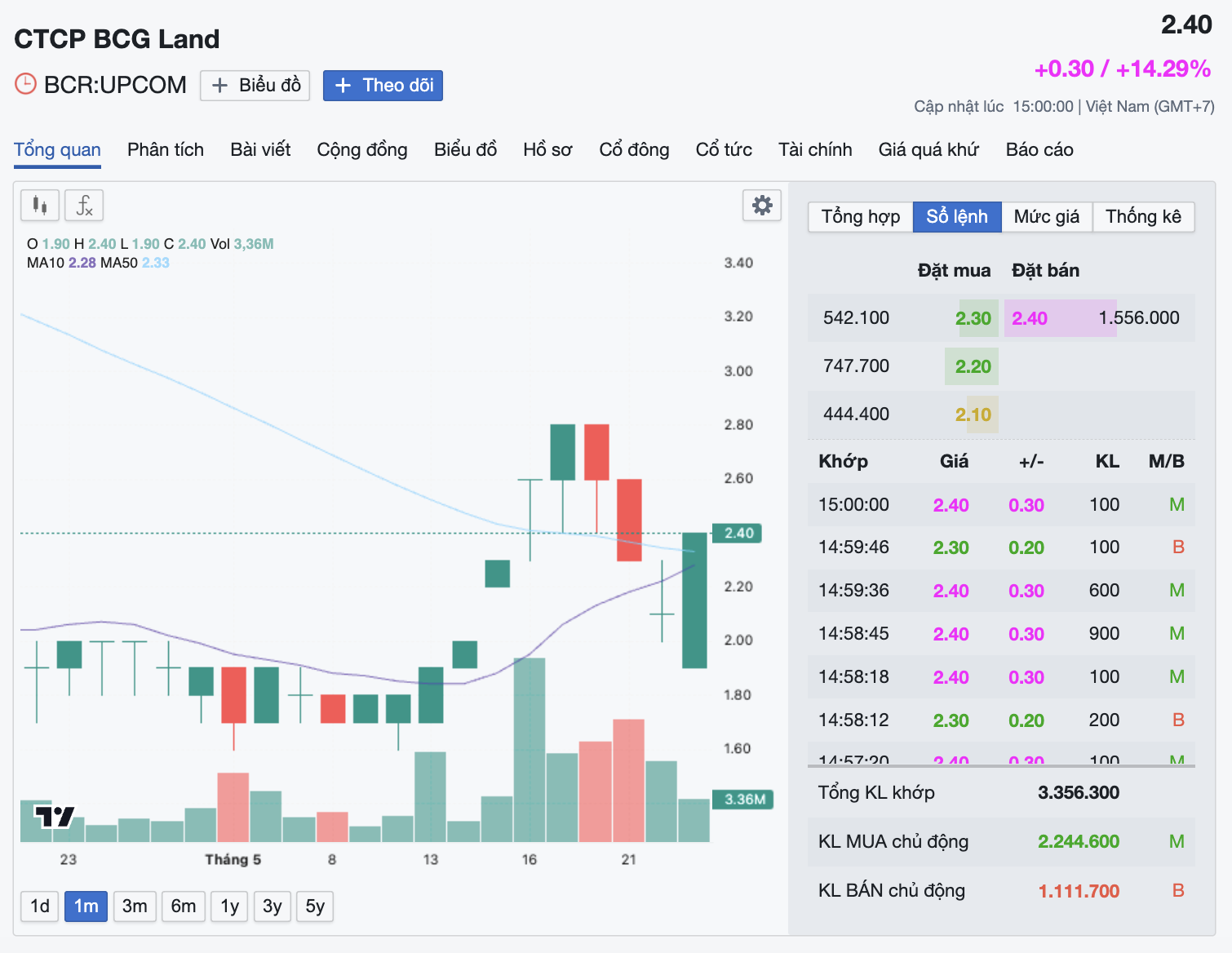Select the 14:59:46 matched trade row

coord(1001,547)
